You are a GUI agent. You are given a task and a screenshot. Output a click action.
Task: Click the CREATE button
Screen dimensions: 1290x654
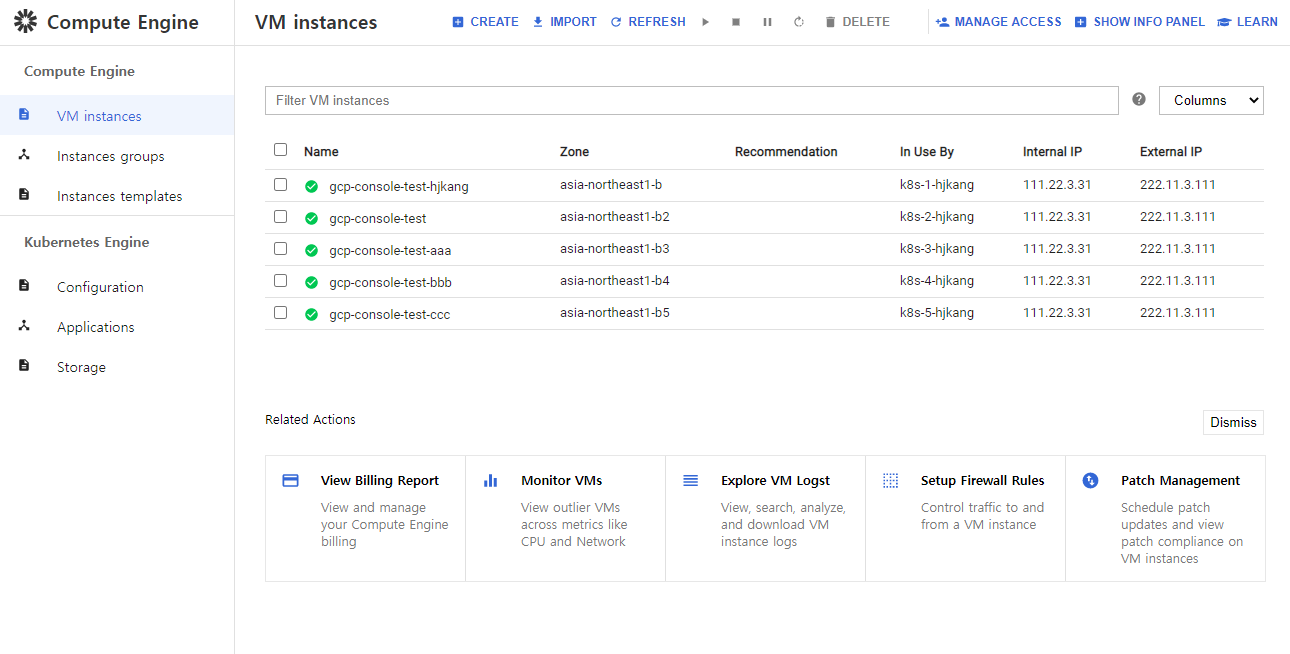tap(485, 22)
